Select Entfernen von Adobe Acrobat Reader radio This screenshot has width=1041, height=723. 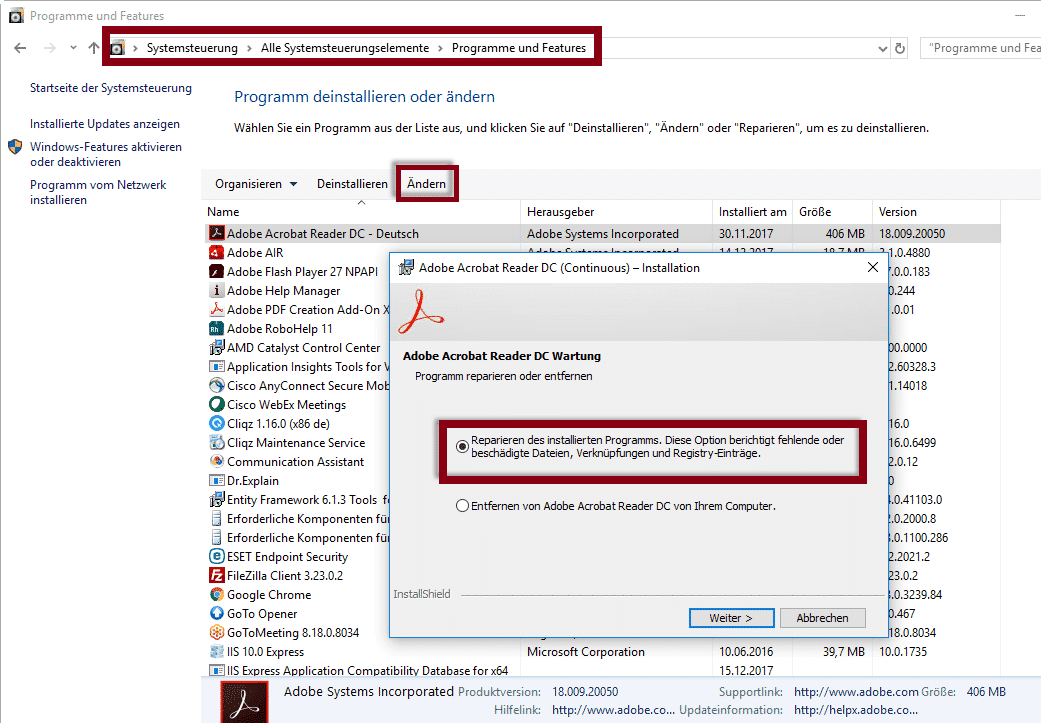462,506
